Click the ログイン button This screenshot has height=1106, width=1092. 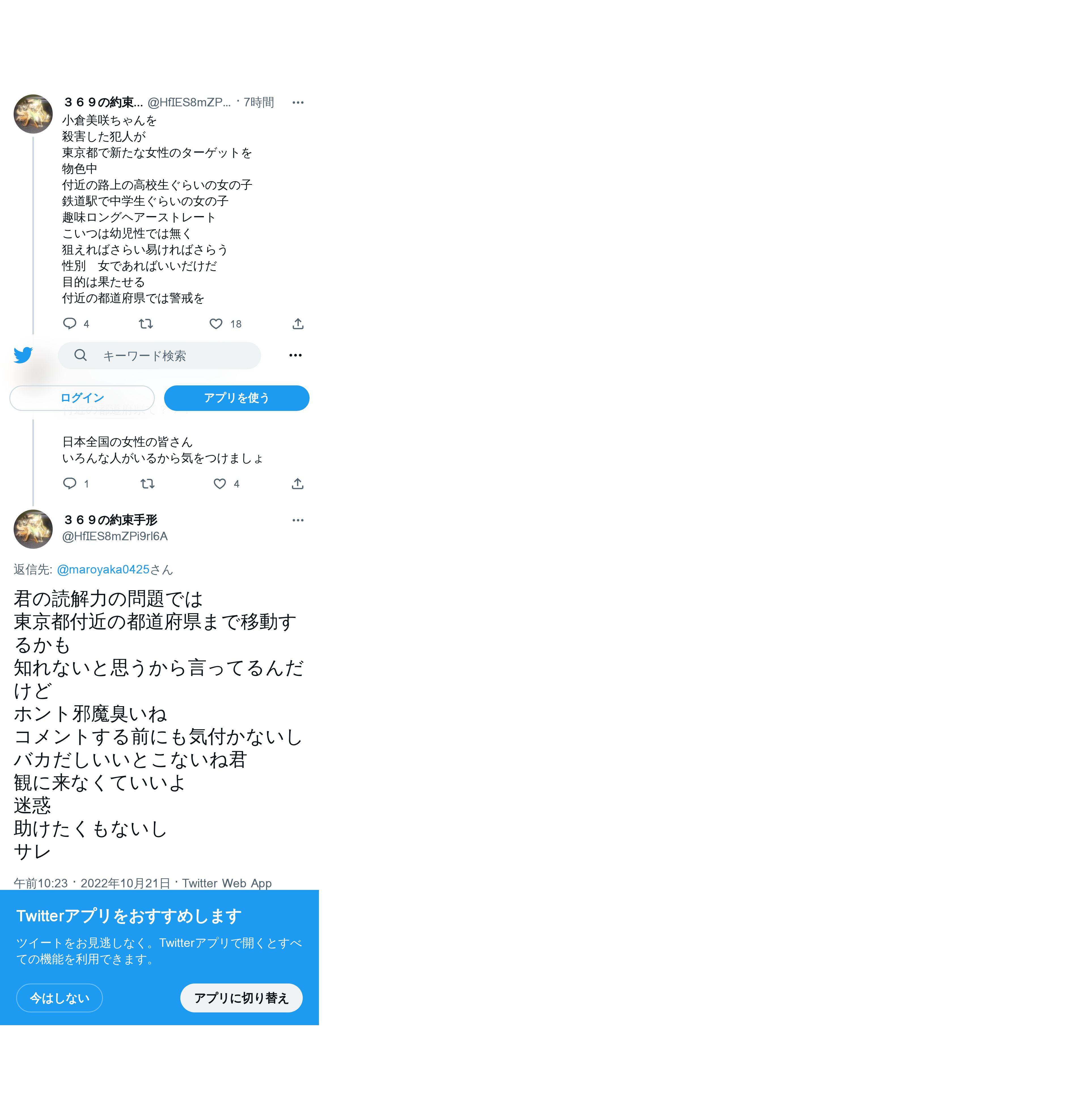coord(82,398)
